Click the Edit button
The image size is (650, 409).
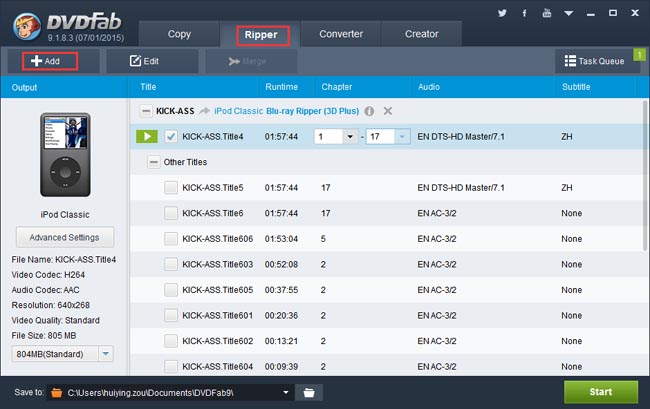tap(152, 61)
